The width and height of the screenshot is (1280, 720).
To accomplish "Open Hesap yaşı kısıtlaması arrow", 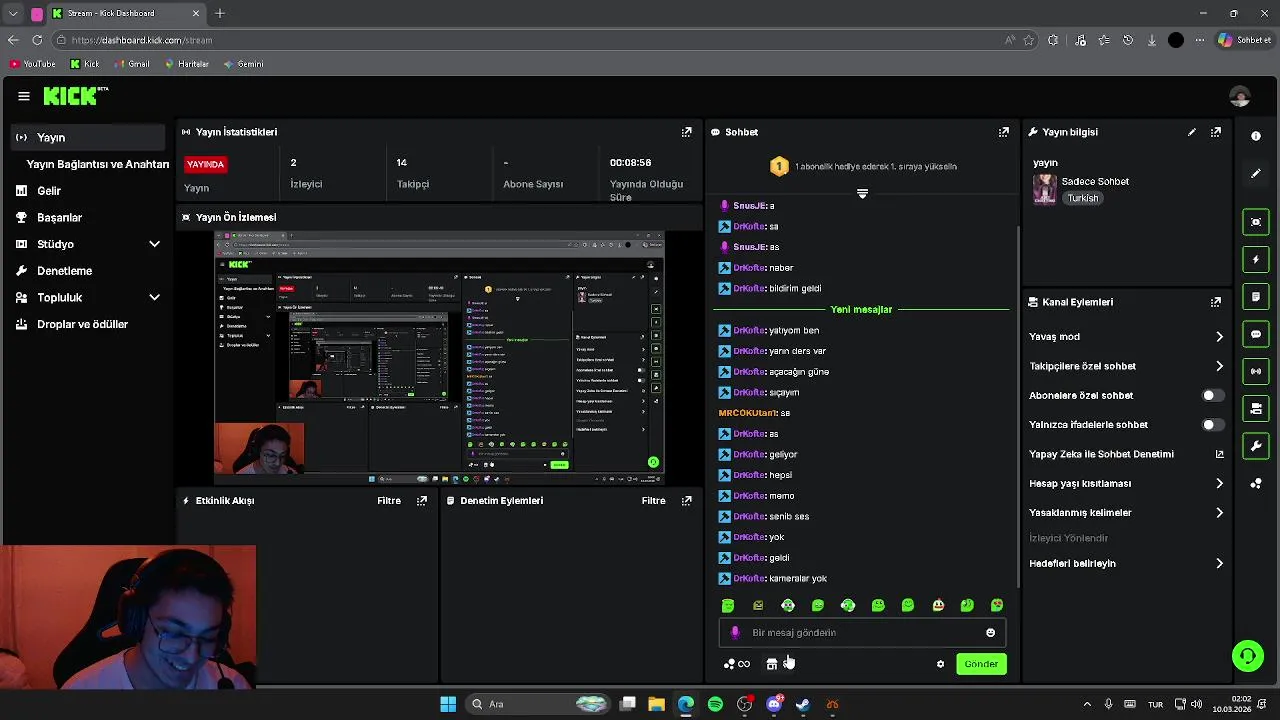I will coord(1219,484).
